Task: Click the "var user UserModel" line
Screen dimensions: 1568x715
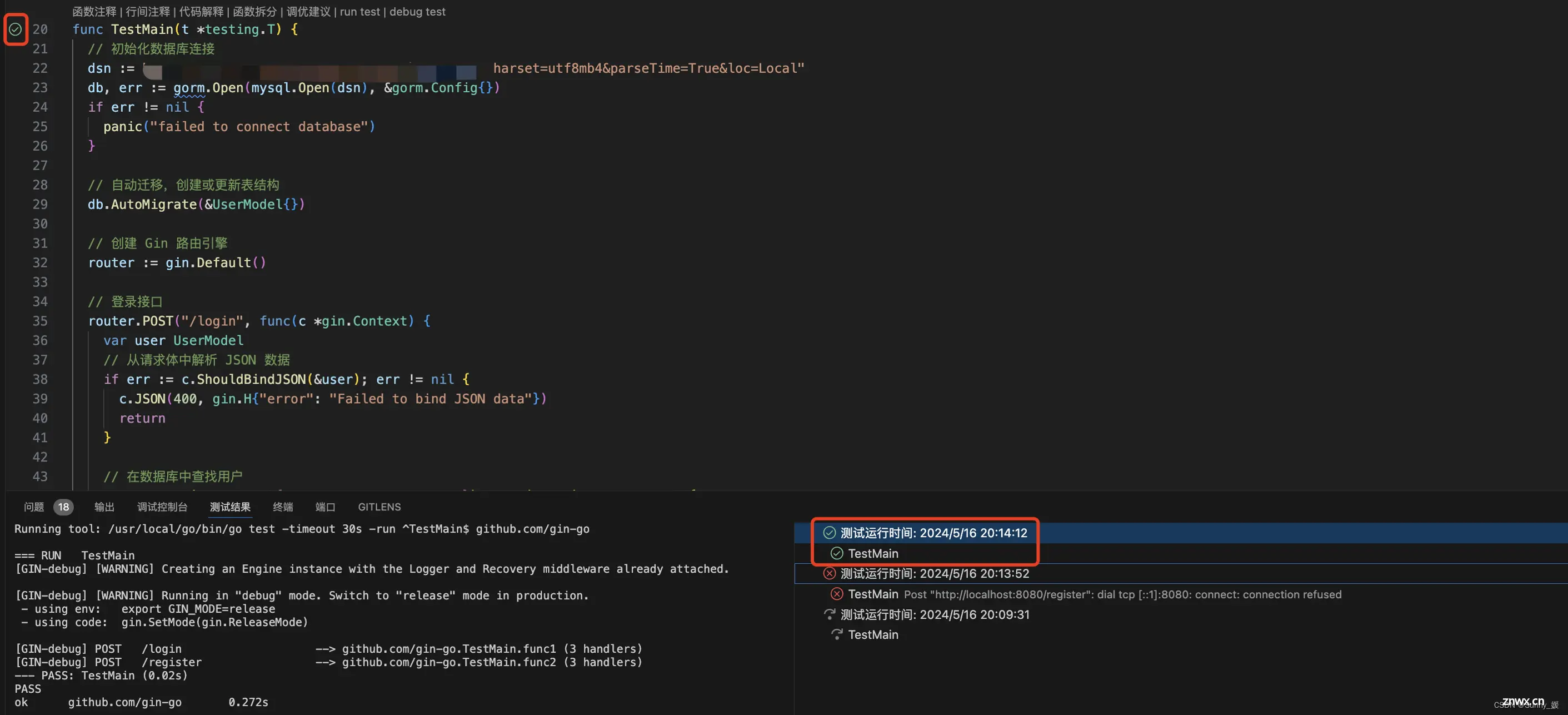Action: (173, 340)
